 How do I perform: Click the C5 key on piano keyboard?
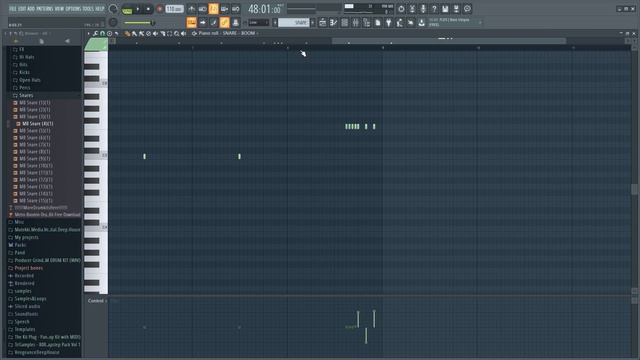click(96, 156)
